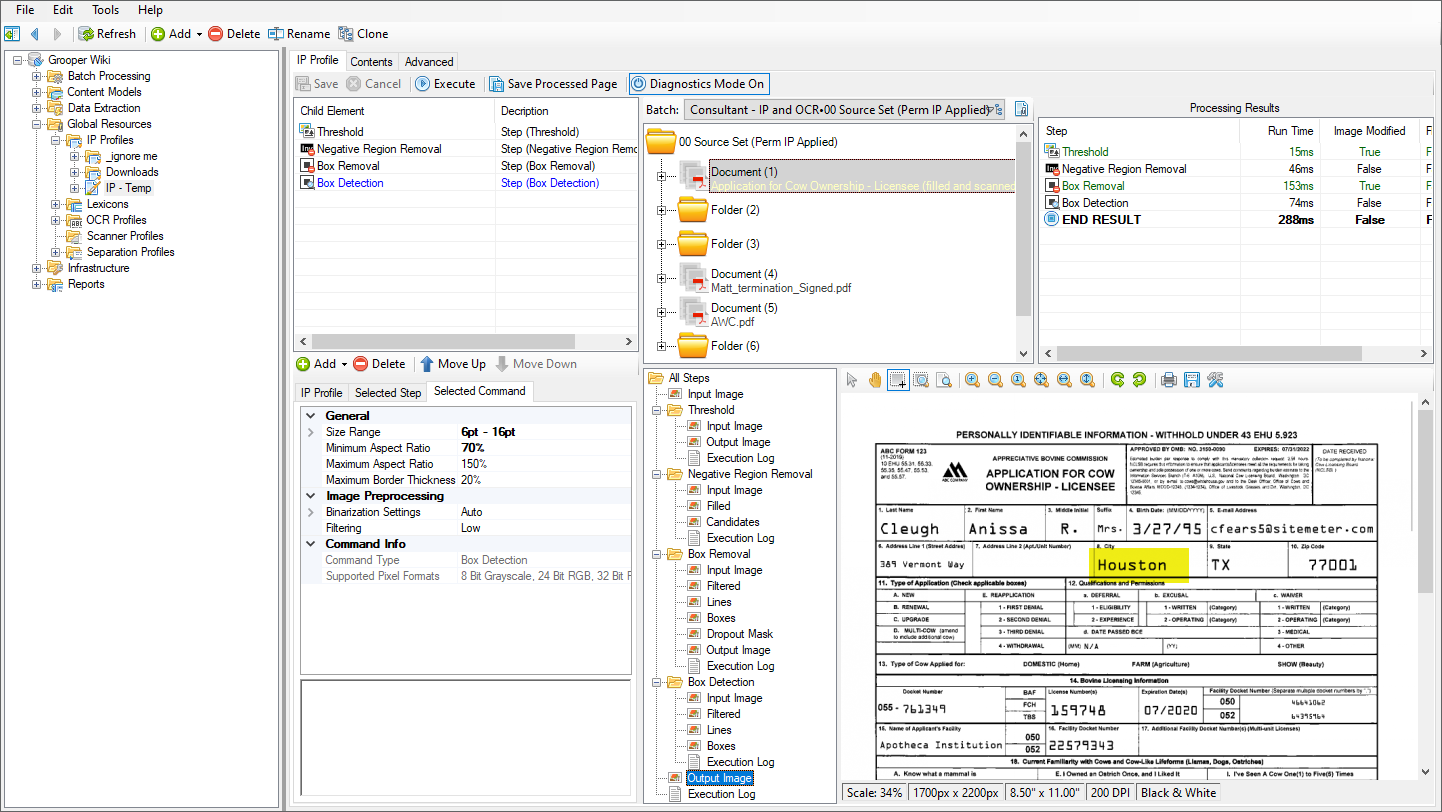The image size is (1442, 812).
Task: Expand the Size Range property row
Action: click(x=311, y=432)
